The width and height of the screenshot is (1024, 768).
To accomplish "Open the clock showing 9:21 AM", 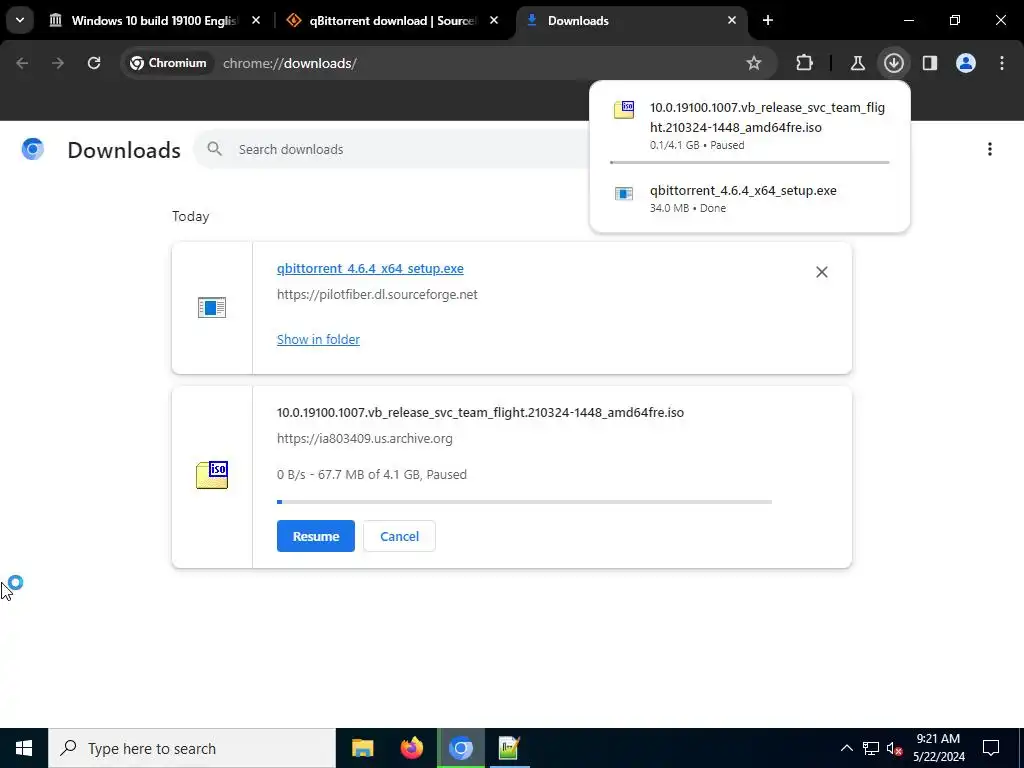I will (938, 748).
